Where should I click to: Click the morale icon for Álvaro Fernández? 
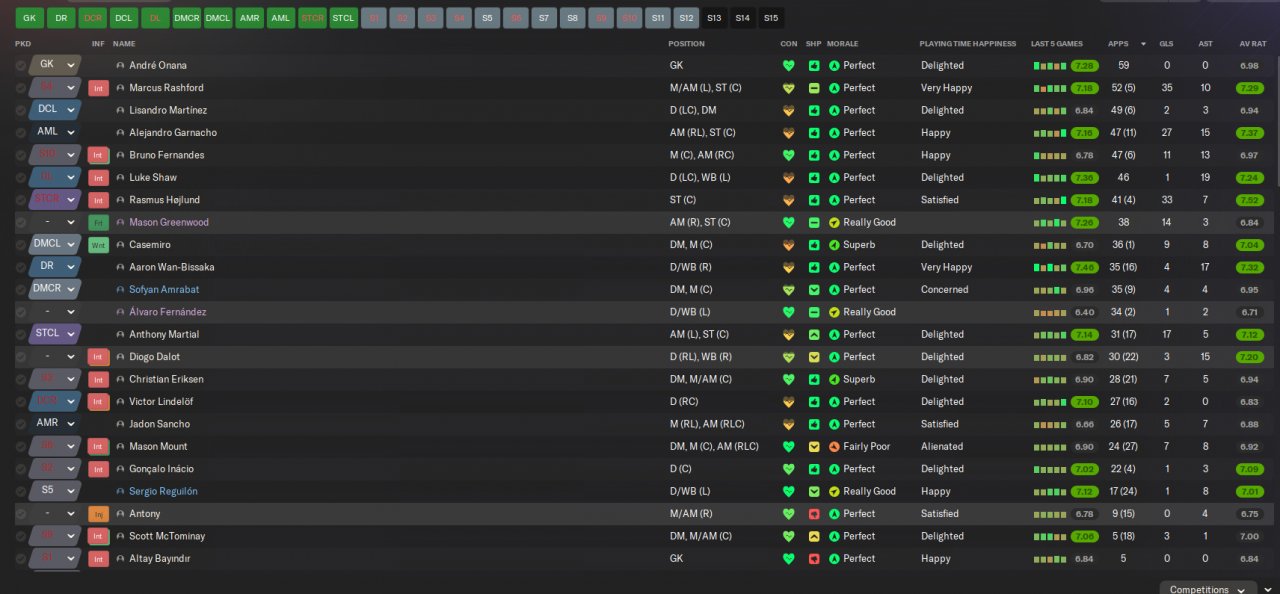click(835, 312)
